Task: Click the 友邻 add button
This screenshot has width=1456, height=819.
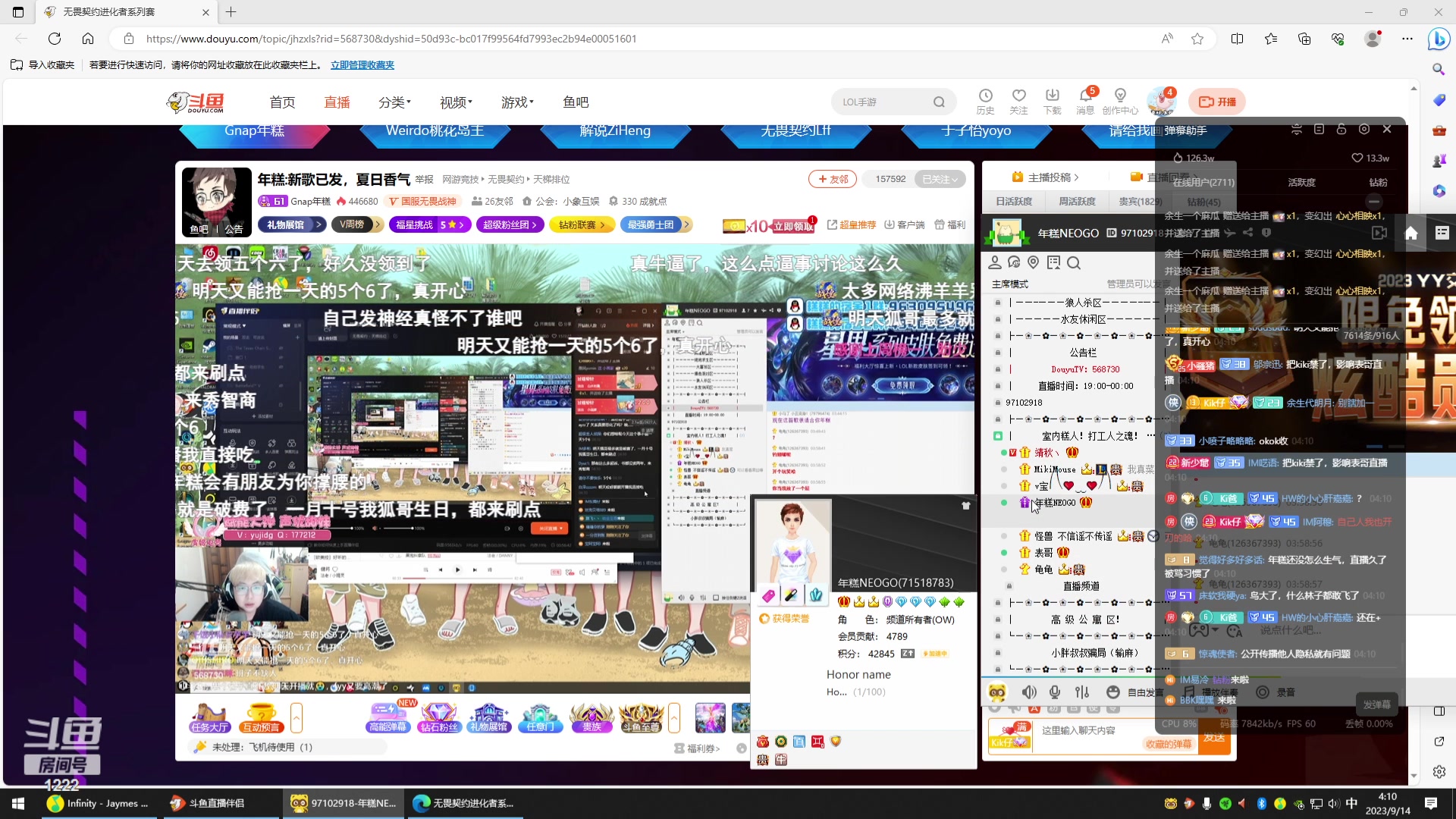Action: [833, 179]
